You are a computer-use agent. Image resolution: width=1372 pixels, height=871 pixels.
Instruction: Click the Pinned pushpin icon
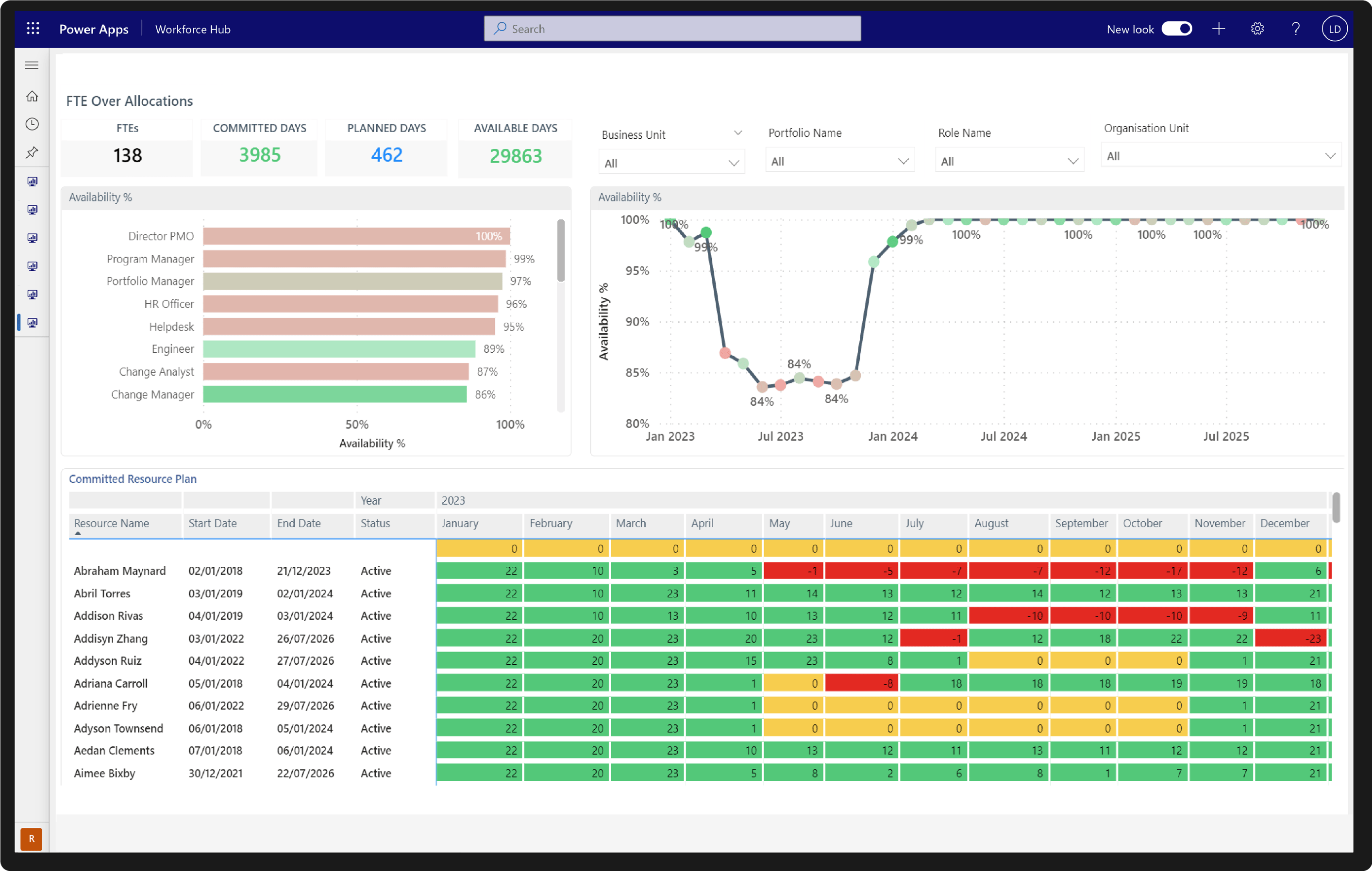click(33, 152)
